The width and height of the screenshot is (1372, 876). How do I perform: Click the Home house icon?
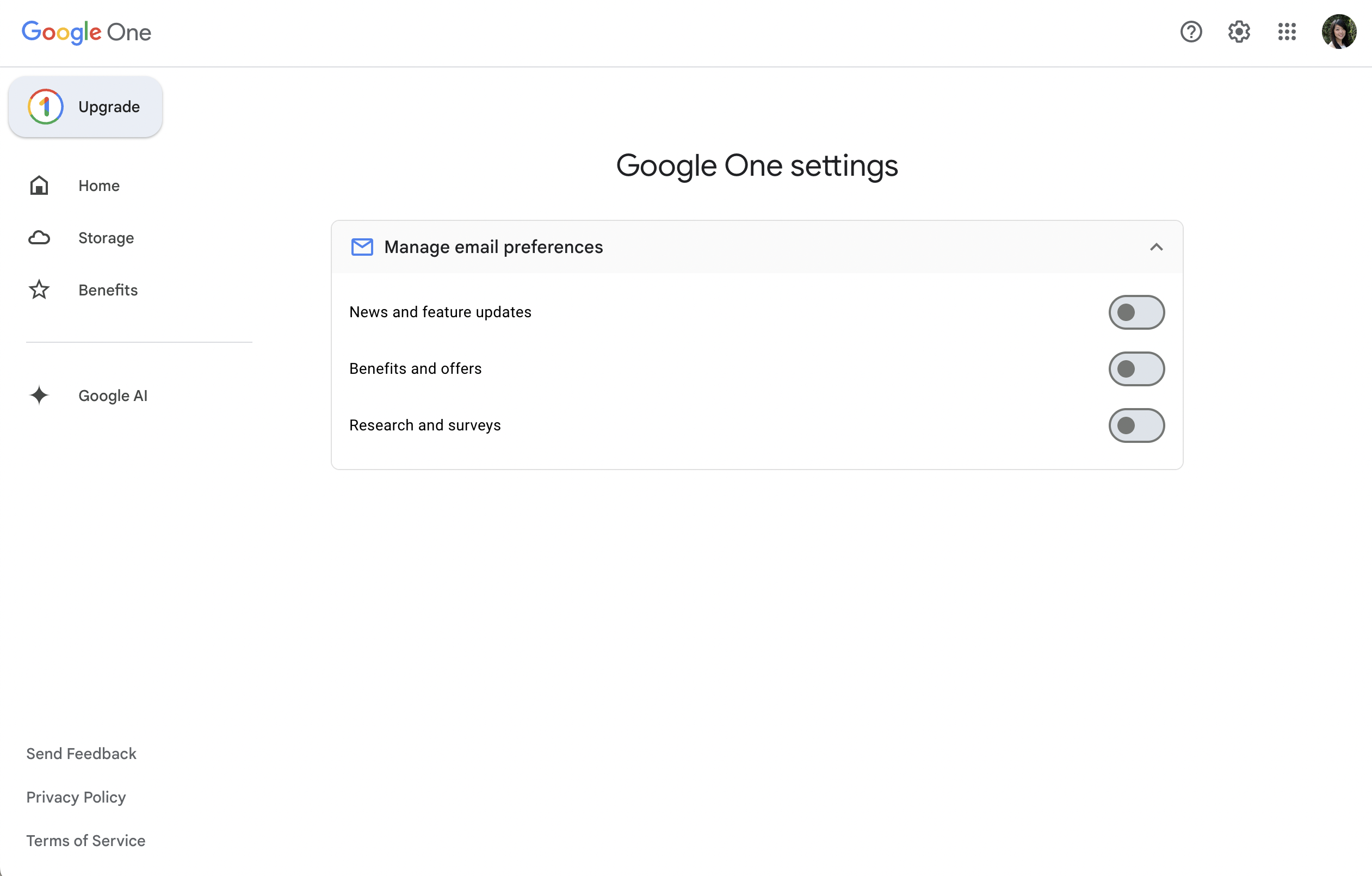point(39,186)
